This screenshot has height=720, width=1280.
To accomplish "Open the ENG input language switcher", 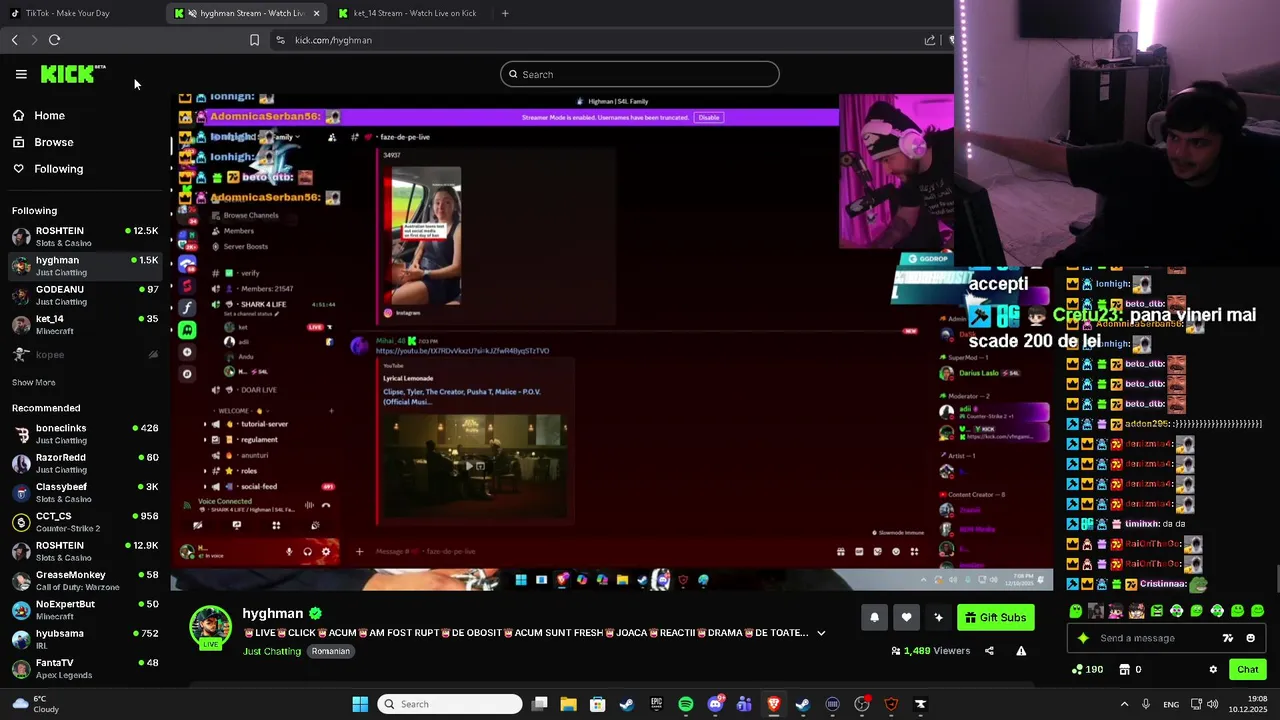I will click(x=1171, y=704).
